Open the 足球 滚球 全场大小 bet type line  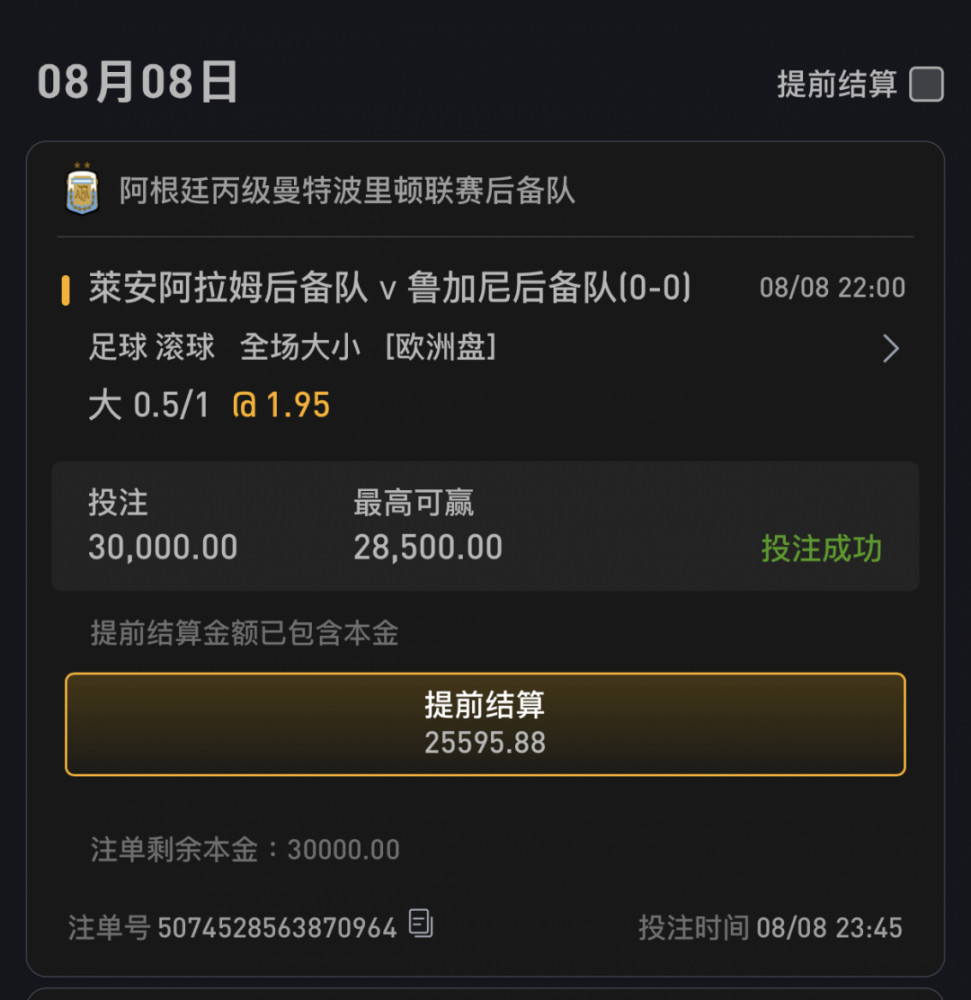coord(292,348)
